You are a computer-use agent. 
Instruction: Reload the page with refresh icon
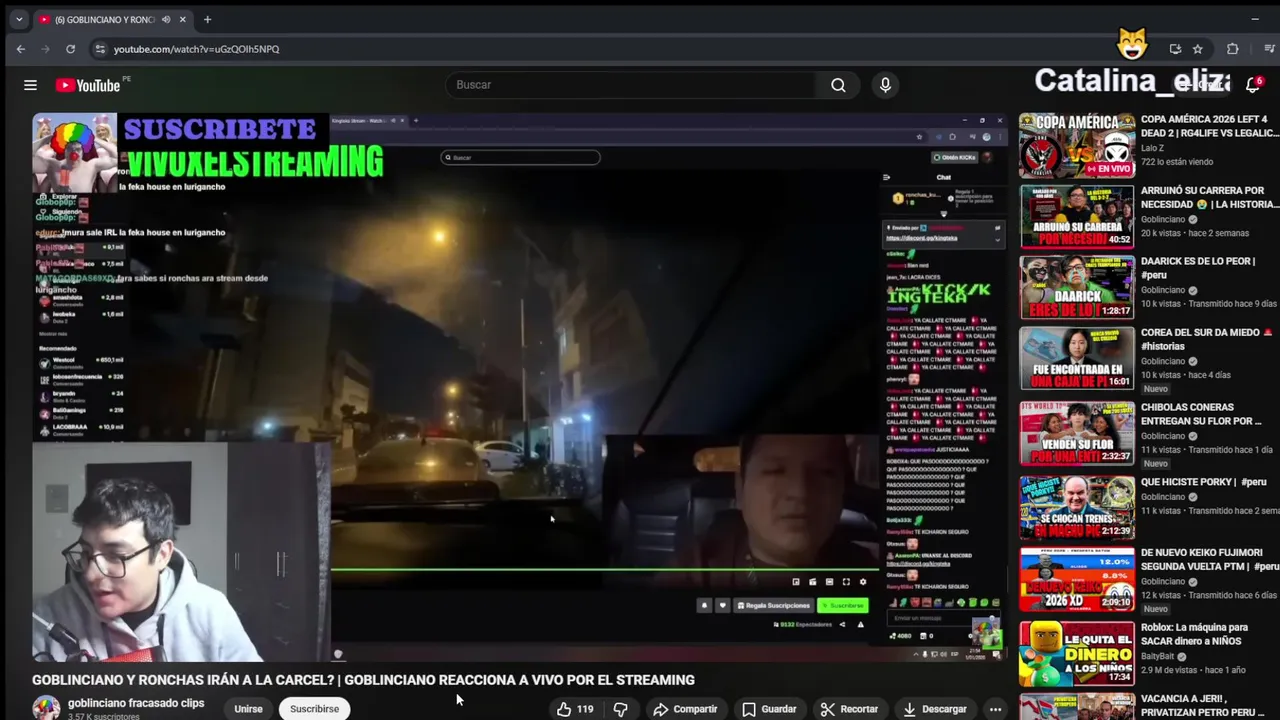pos(70,49)
